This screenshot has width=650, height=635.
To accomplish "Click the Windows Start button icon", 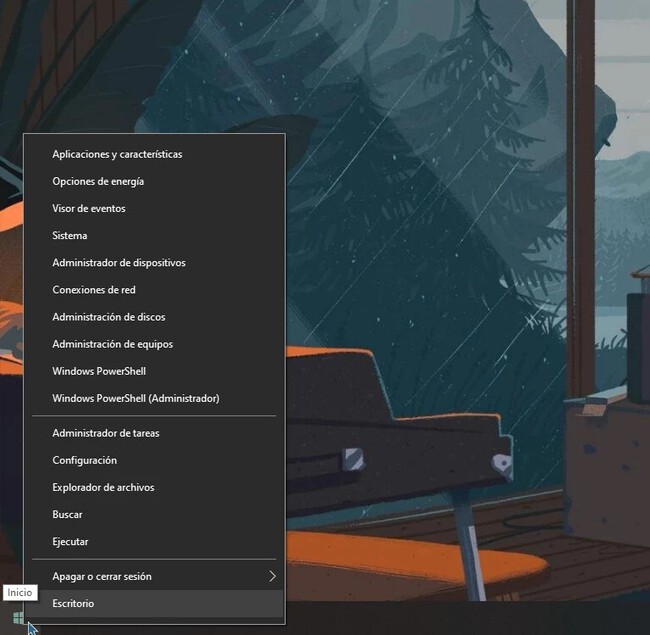I will tap(18, 618).
